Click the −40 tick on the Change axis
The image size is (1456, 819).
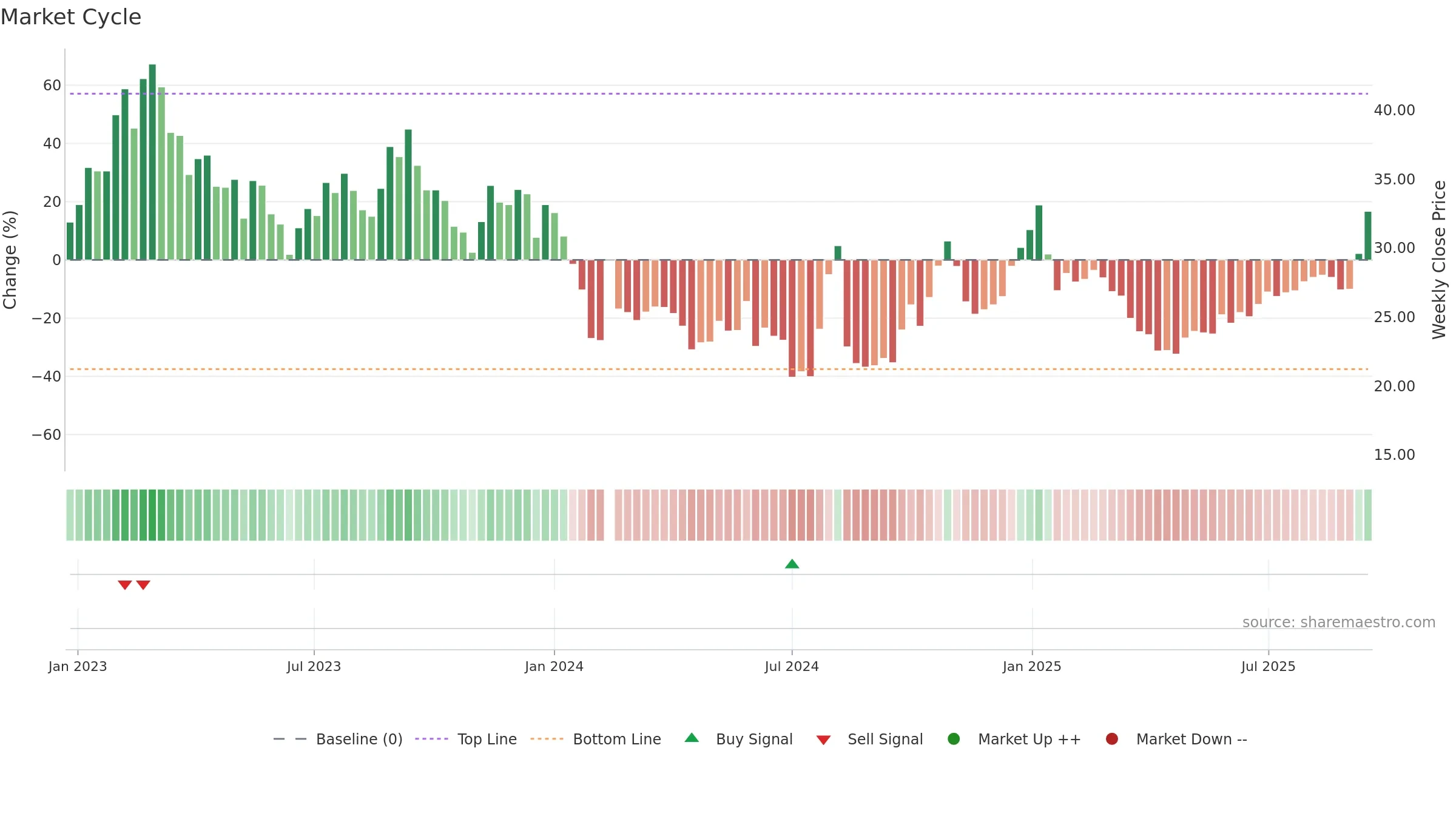(x=47, y=377)
